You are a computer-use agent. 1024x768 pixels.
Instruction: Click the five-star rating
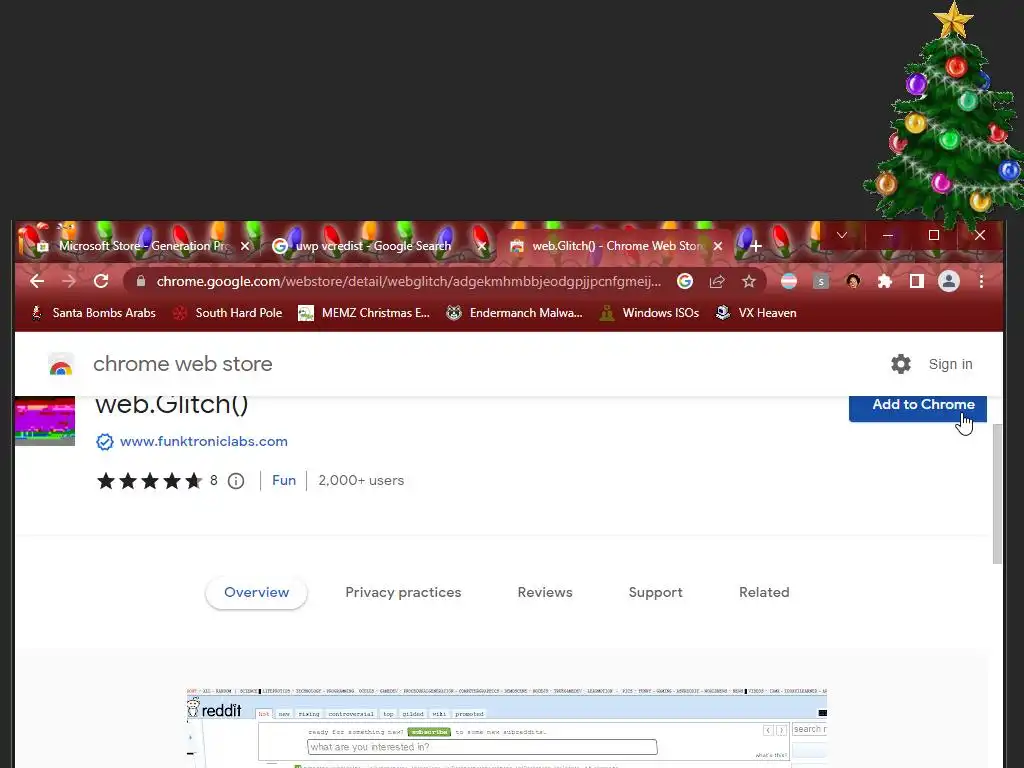tap(150, 481)
